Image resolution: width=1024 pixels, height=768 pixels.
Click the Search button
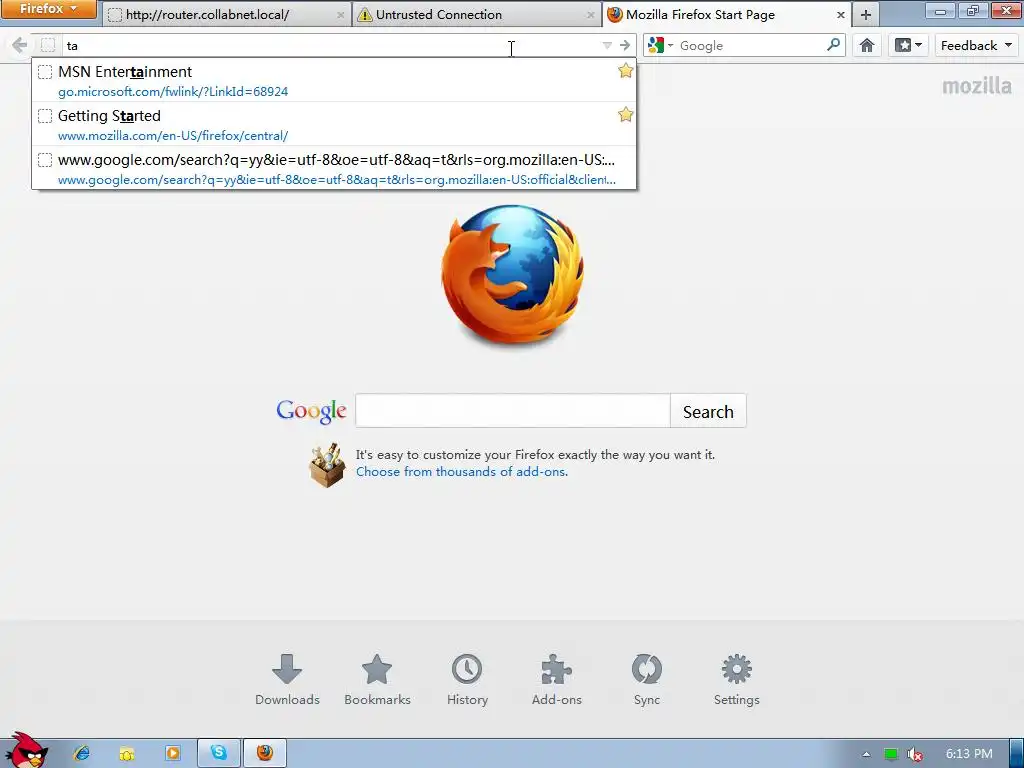(708, 411)
